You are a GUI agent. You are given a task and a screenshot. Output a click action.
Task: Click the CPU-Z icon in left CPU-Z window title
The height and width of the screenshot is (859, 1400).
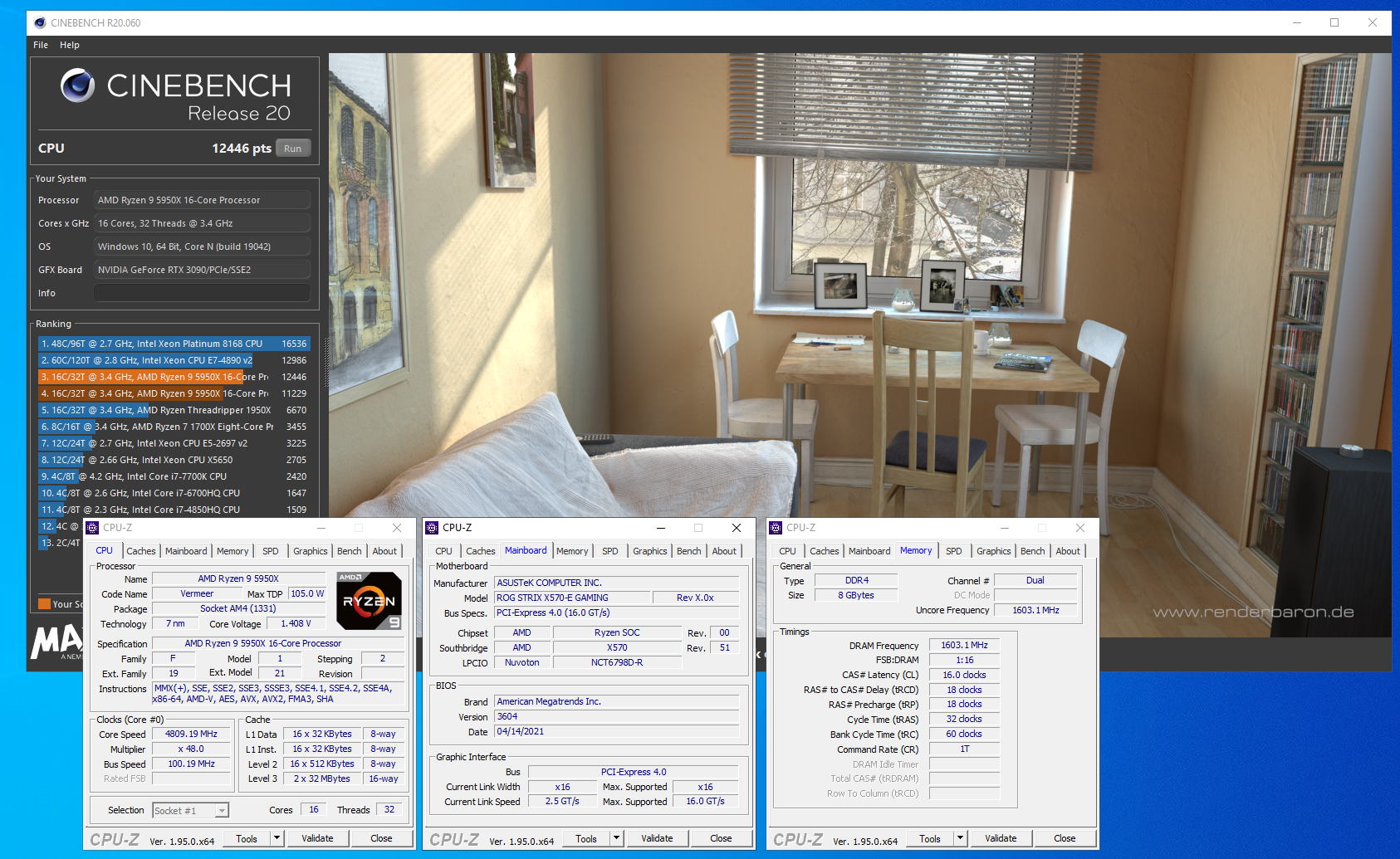point(93,528)
